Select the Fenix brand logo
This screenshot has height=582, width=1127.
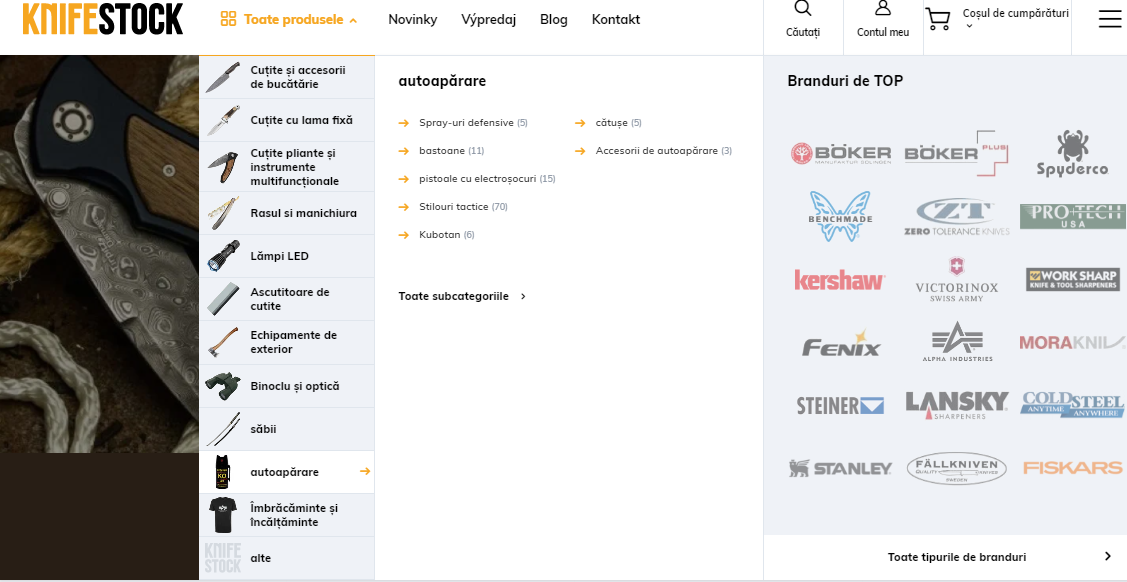tap(841, 343)
